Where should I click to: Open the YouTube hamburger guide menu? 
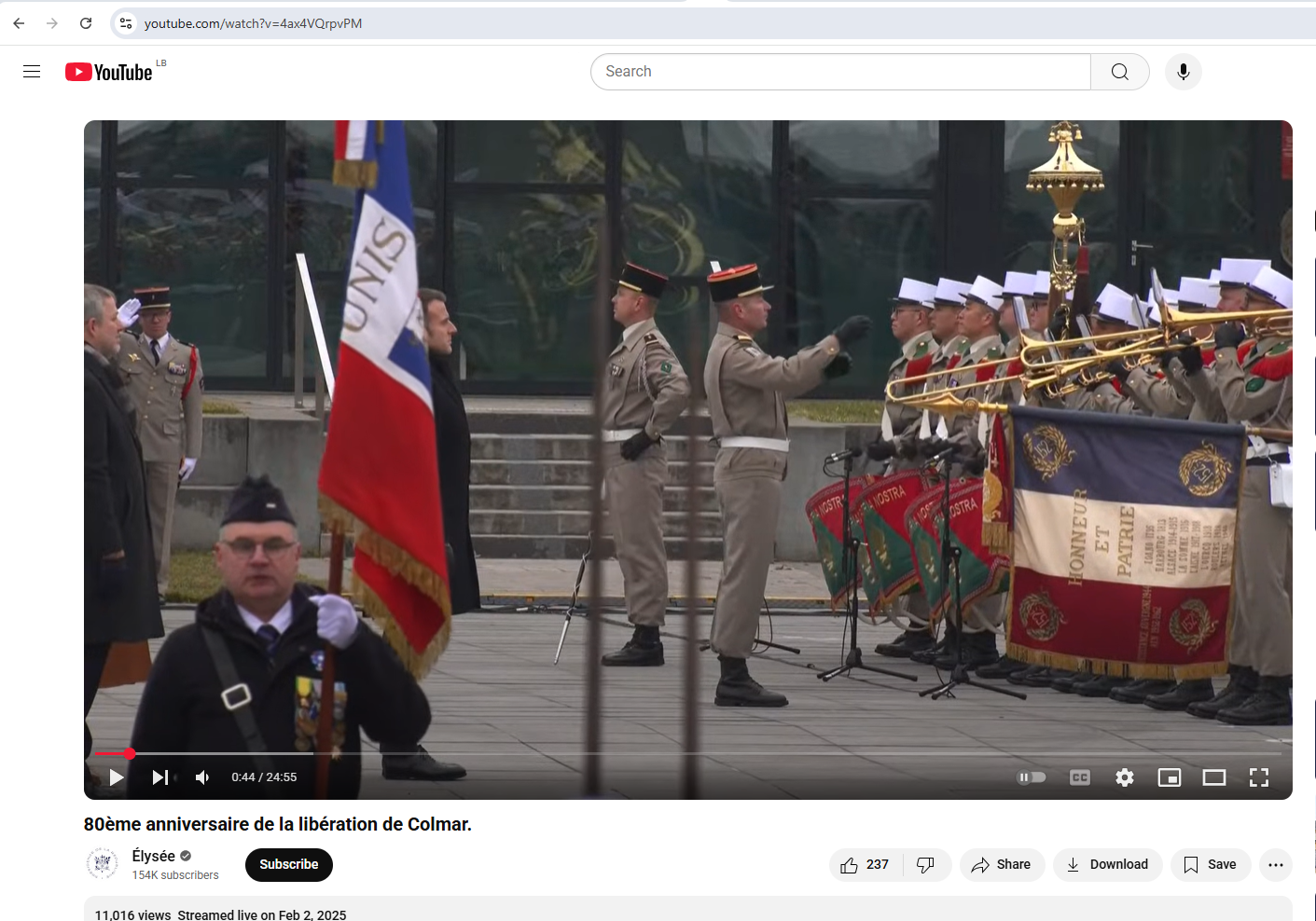tap(32, 72)
